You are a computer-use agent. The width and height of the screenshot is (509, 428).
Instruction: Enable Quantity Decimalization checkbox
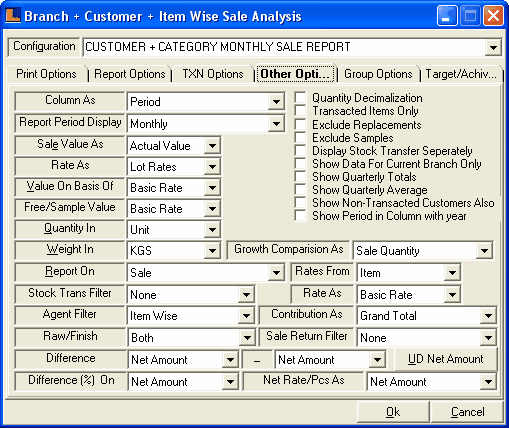300,98
